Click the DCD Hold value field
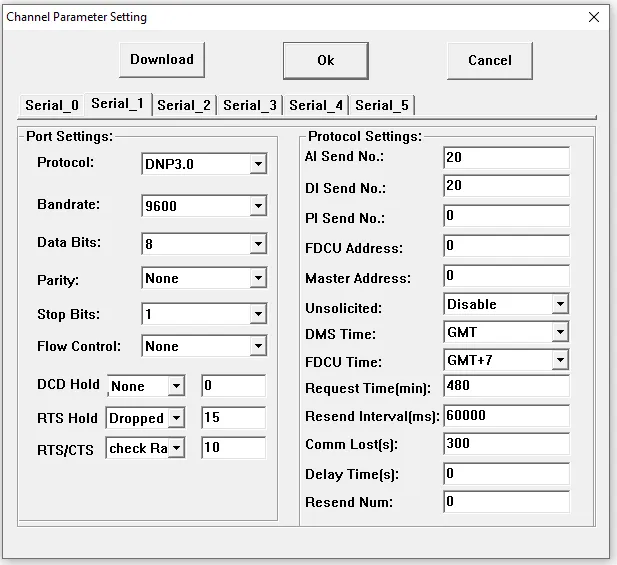 pyautogui.click(x=234, y=386)
